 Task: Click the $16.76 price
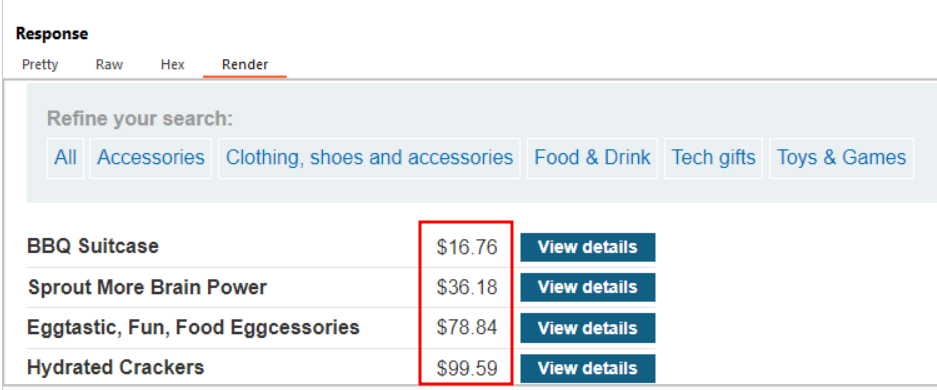tap(467, 247)
